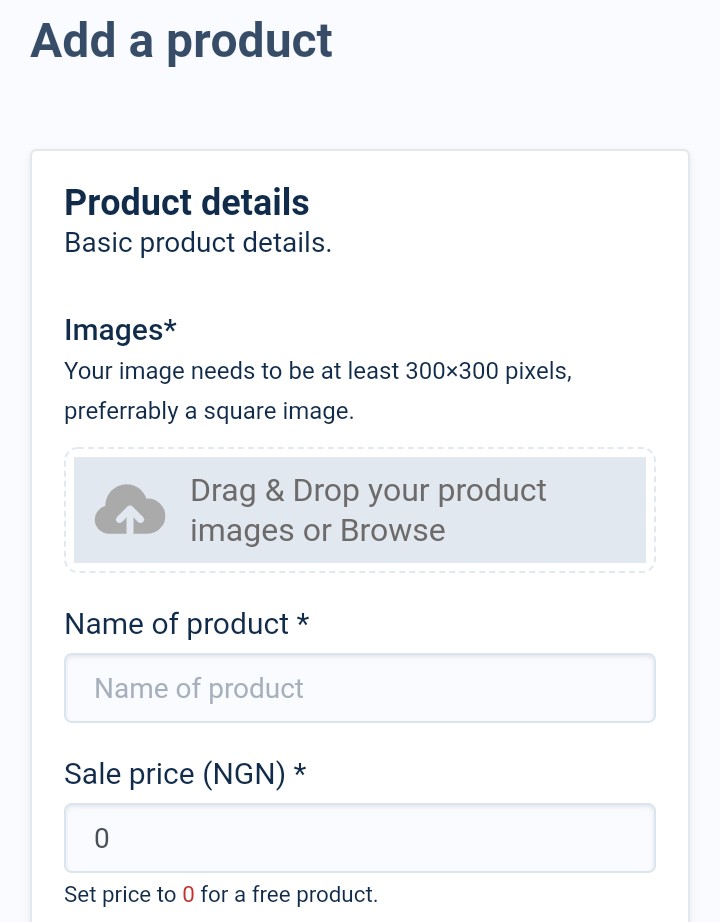
Task: Click the Browse link in upload area
Action: (392, 530)
